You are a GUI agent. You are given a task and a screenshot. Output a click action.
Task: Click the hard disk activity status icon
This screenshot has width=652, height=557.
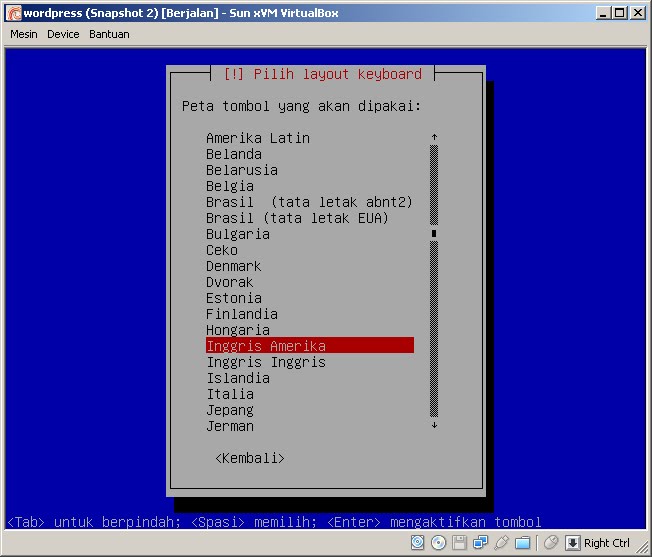[x=417, y=542]
